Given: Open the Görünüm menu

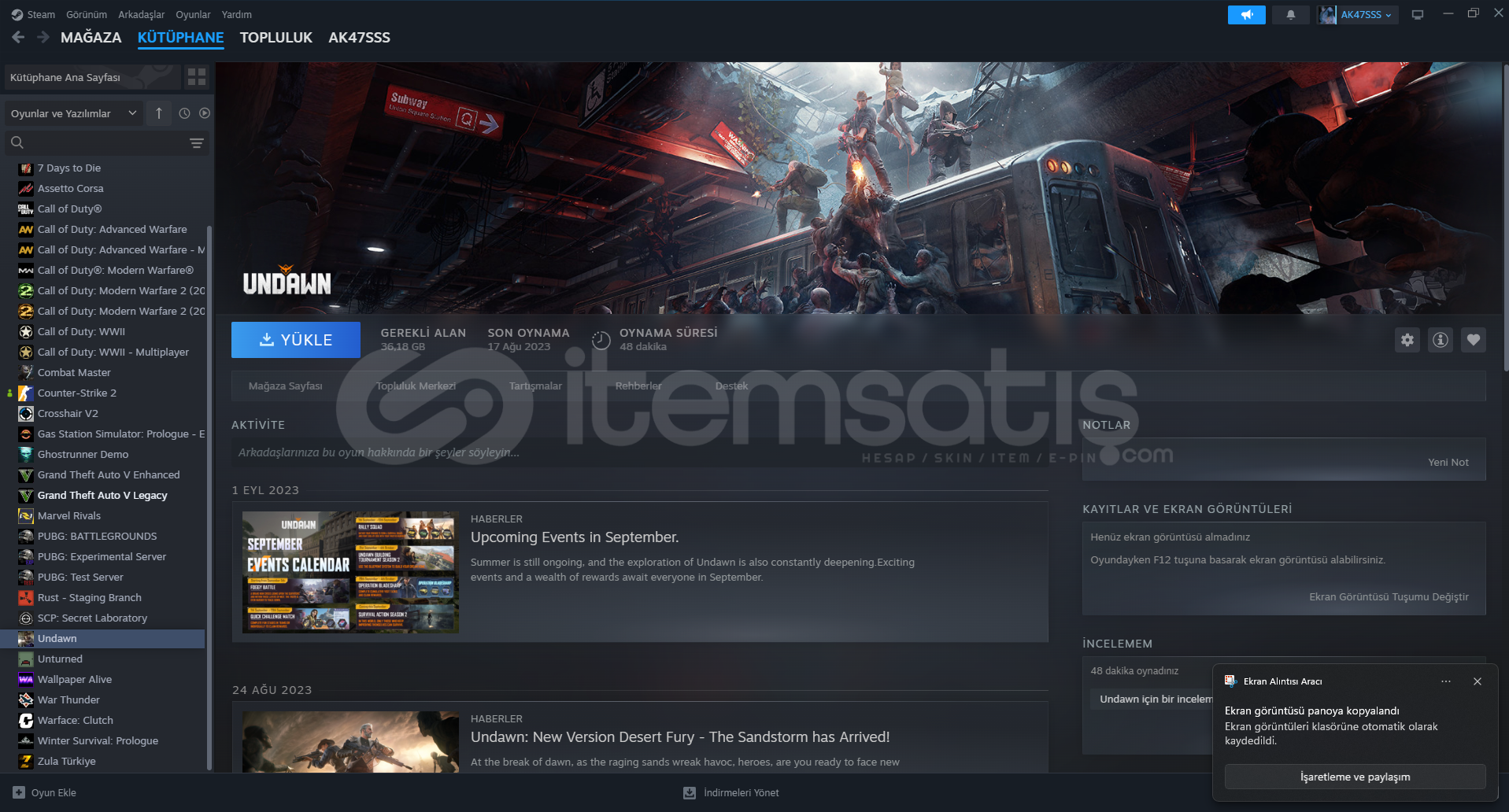Looking at the screenshot, I should point(87,14).
